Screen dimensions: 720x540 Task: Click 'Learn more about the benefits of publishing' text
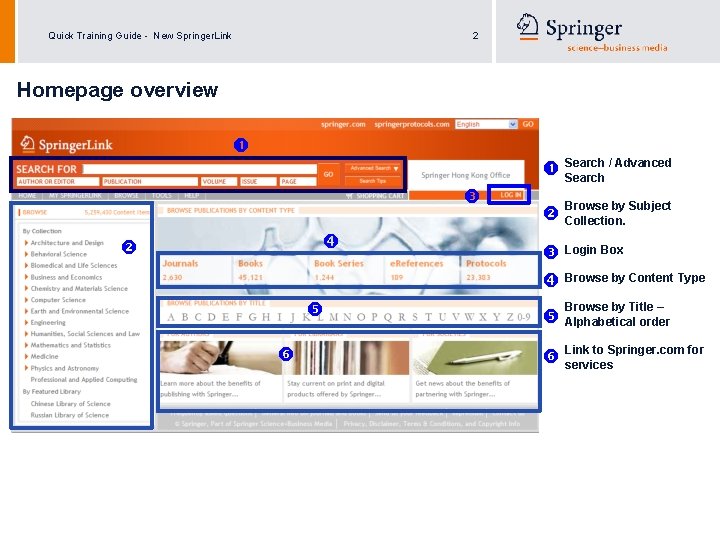pyautogui.click(x=210, y=388)
